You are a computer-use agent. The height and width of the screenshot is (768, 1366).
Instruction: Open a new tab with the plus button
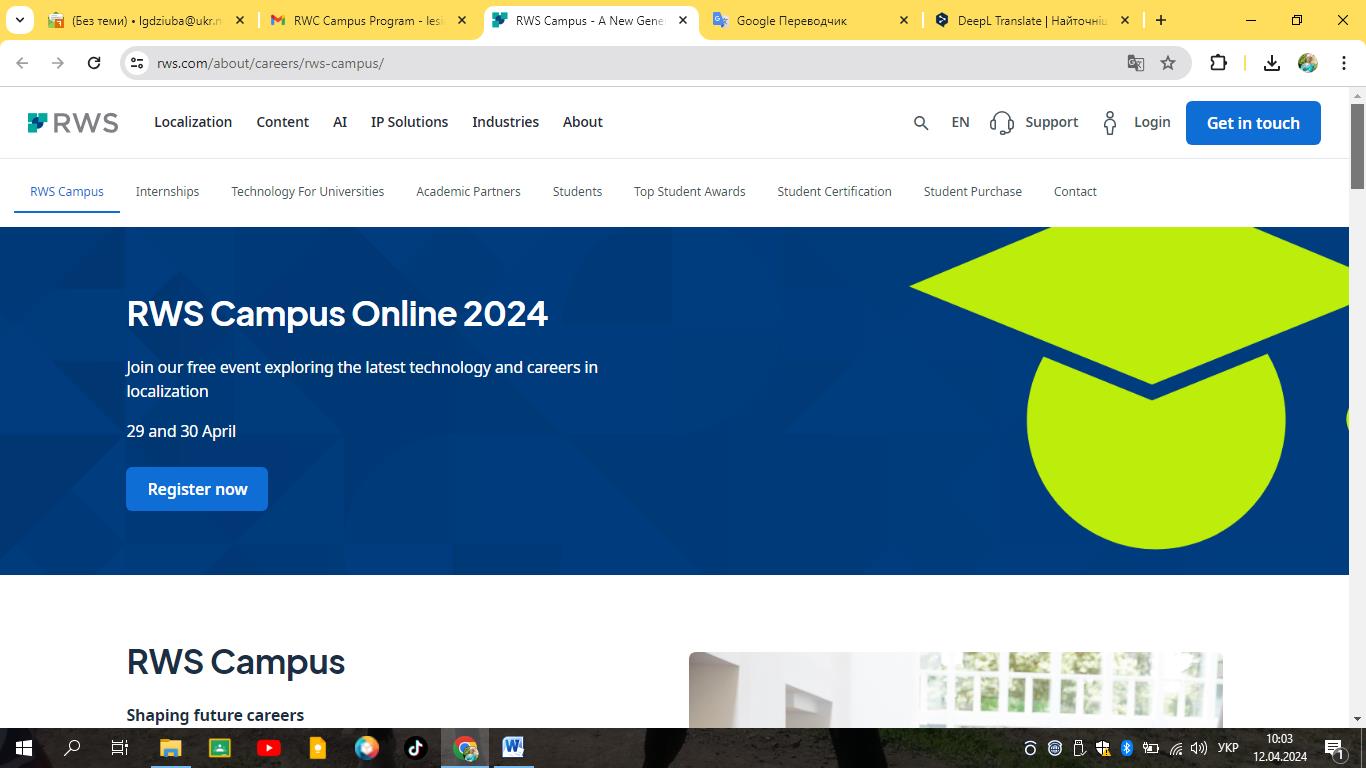(x=1161, y=20)
